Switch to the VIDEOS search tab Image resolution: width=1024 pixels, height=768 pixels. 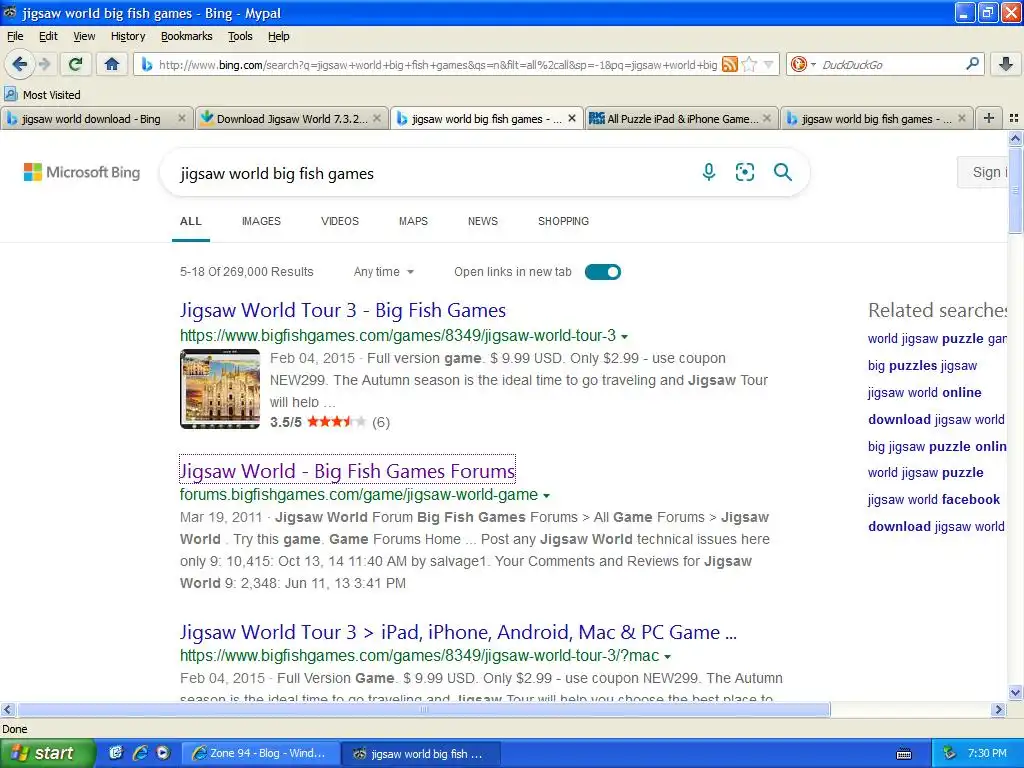coord(340,221)
